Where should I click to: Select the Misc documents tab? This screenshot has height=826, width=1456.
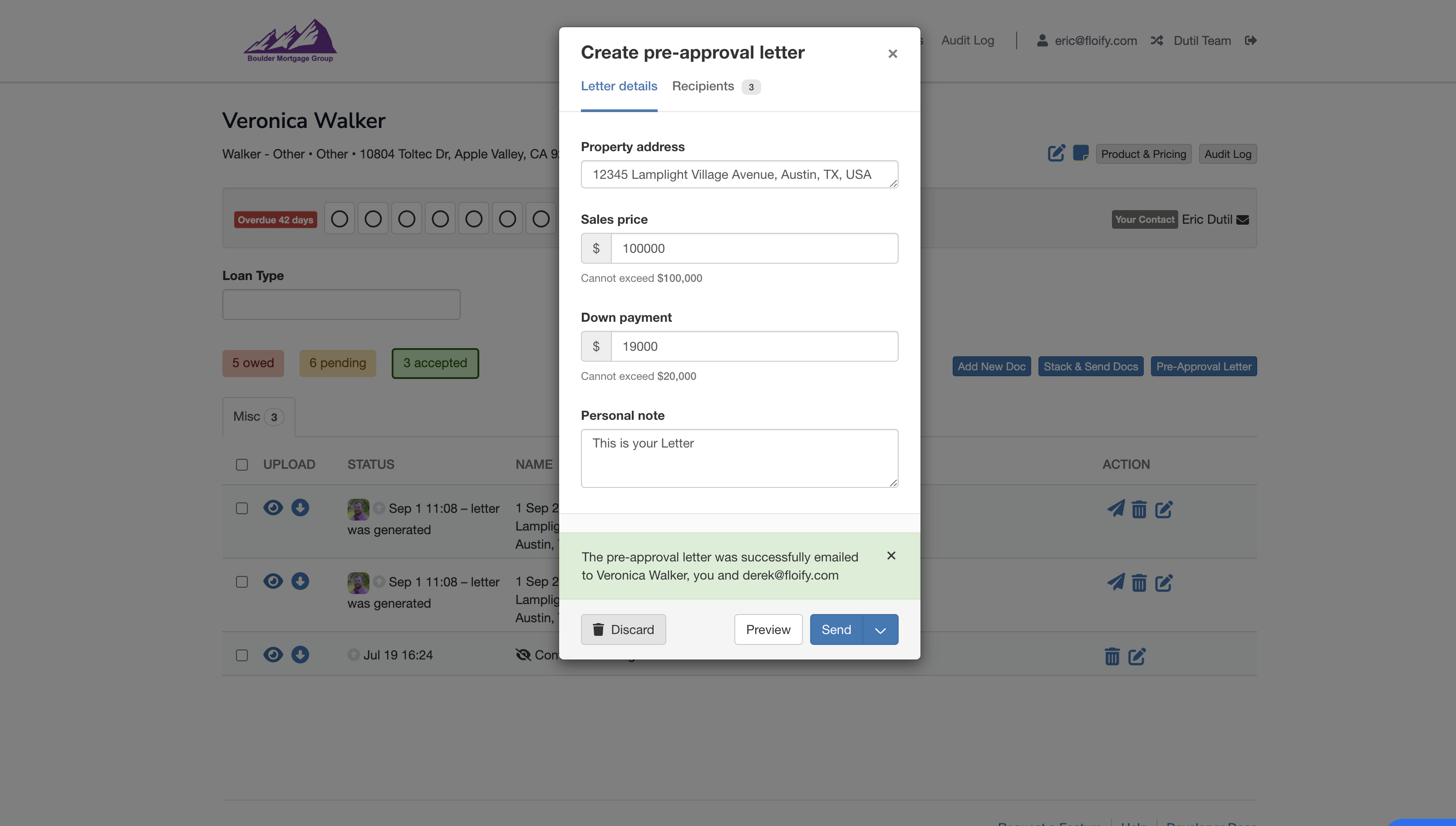258,417
